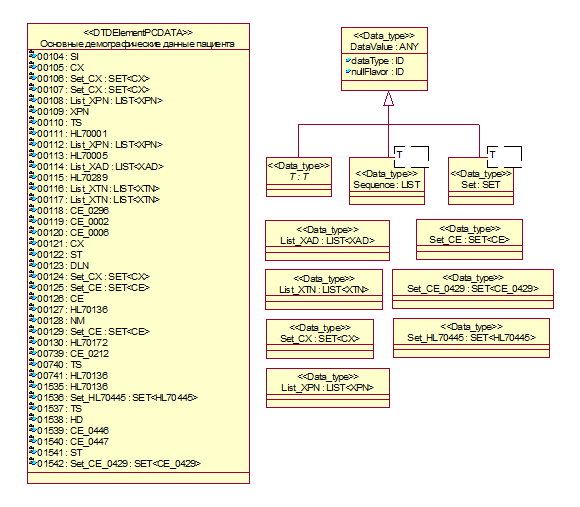580x507 pixels.
Task: Click the icon beside 00110 : TS
Action: [33, 122]
